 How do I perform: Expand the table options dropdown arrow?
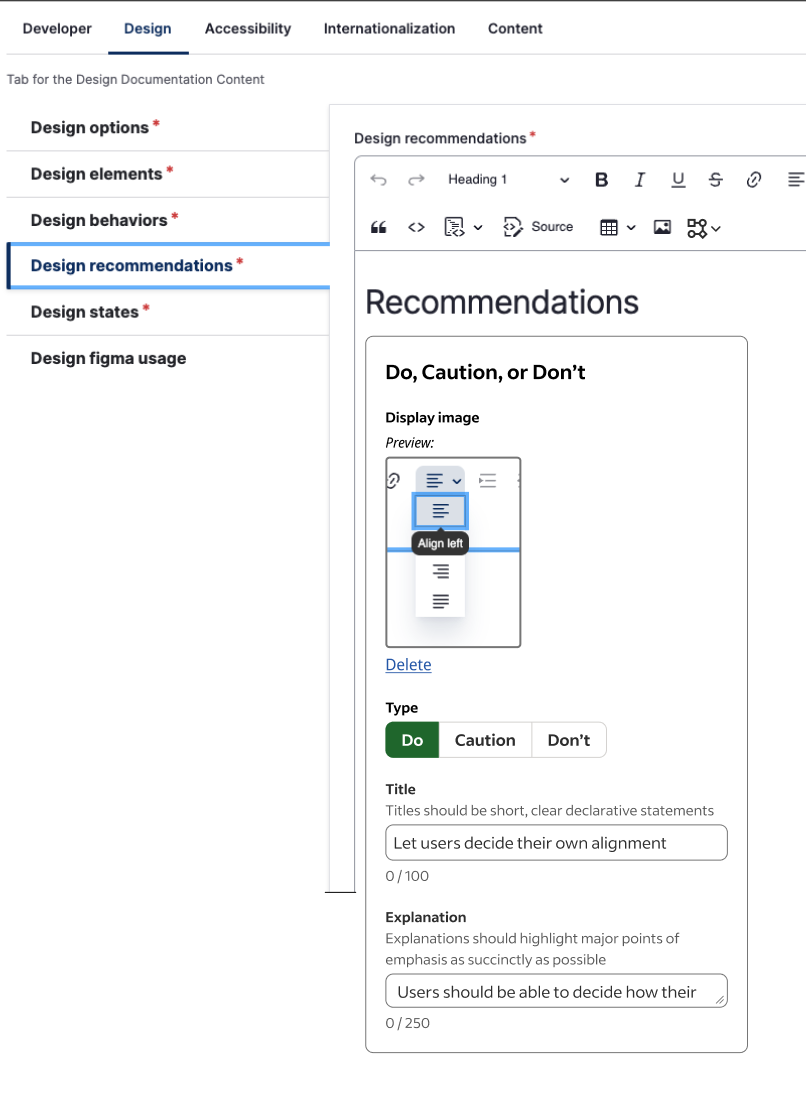point(631,228)
